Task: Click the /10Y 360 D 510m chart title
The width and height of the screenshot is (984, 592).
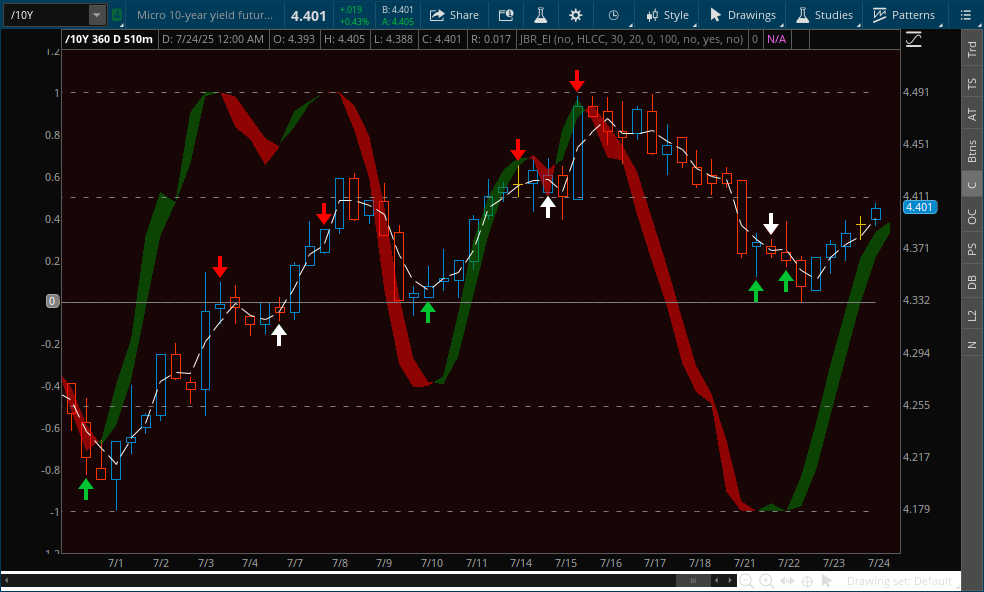Action: [x=109, y=39]
